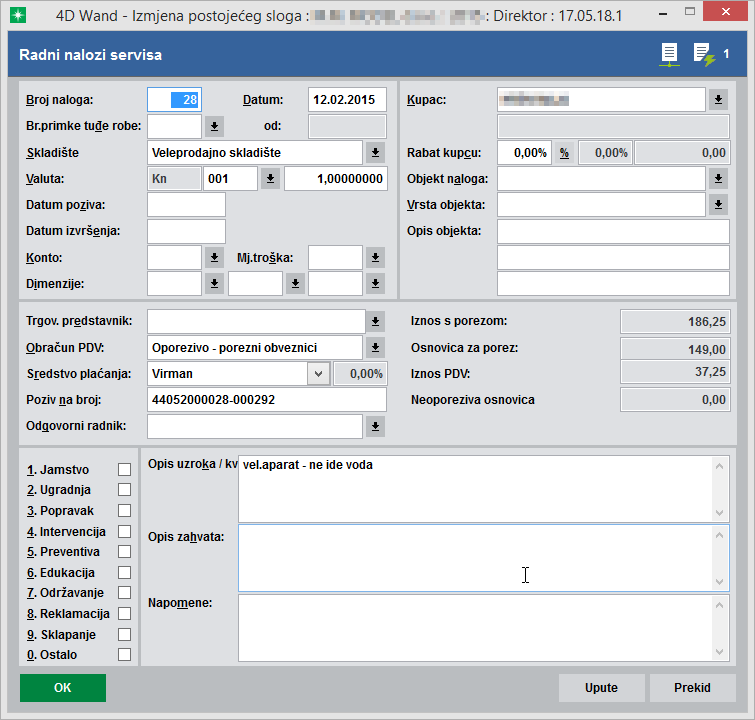Screen dimensions: 755x720
Task: Click the Kupac name field
Action: (601, 100)
